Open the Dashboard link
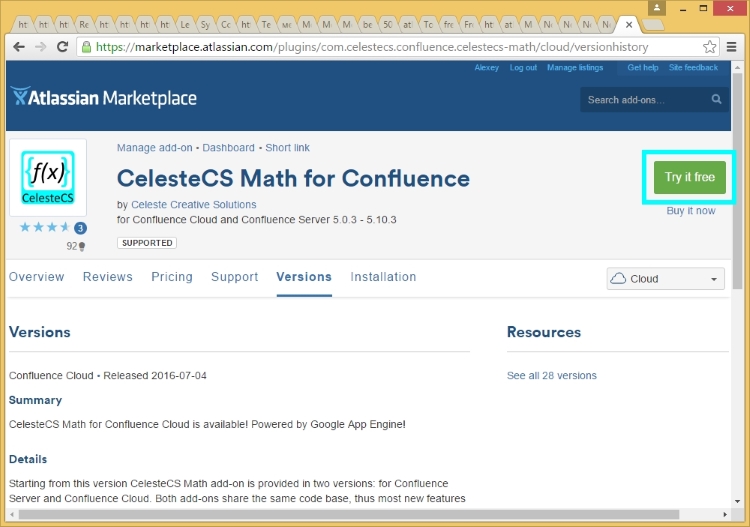Viewport: 750px width, 527px height. coord(228,148)
